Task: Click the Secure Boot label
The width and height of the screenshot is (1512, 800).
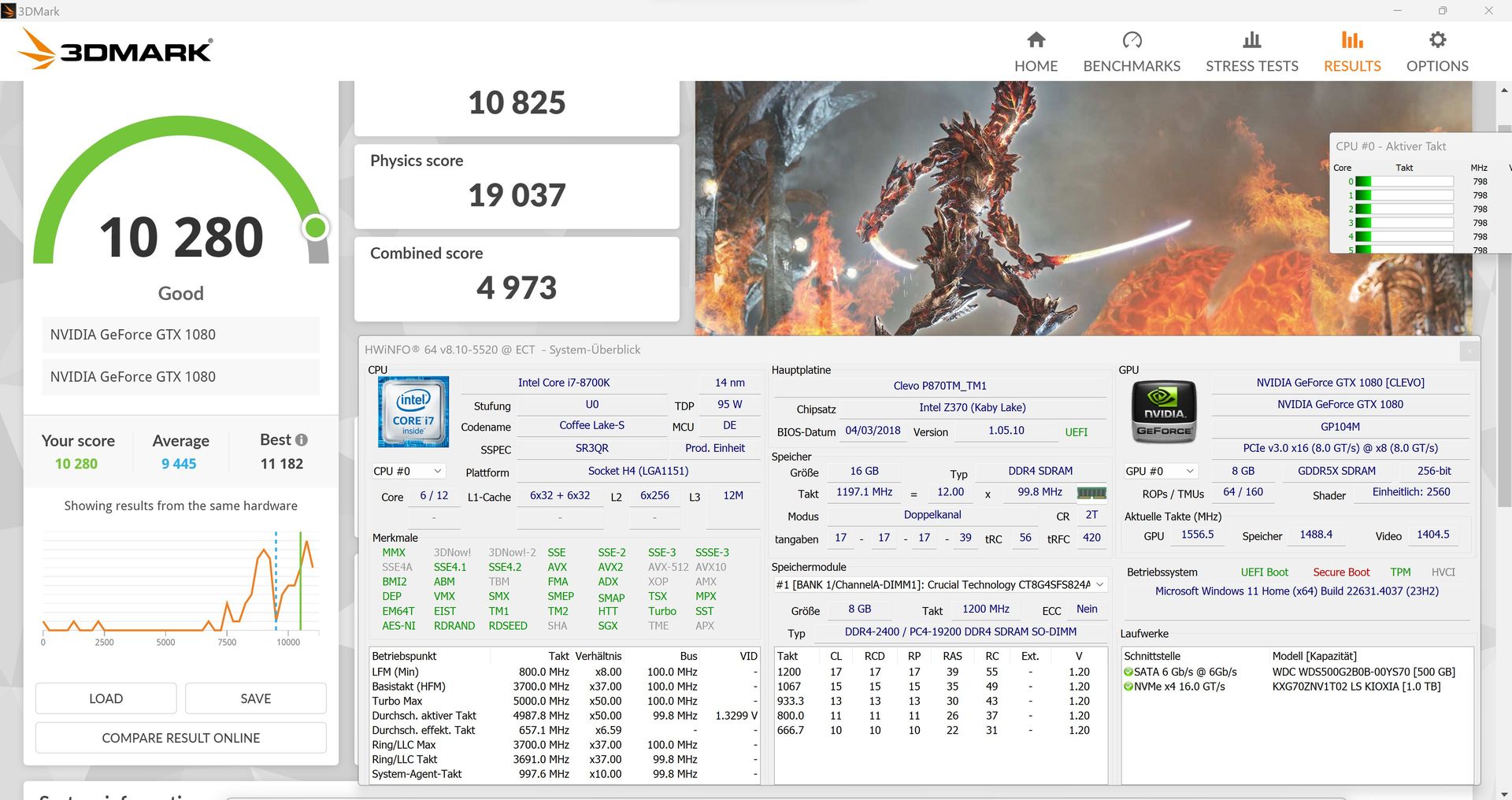Action: click(1341, 572)
